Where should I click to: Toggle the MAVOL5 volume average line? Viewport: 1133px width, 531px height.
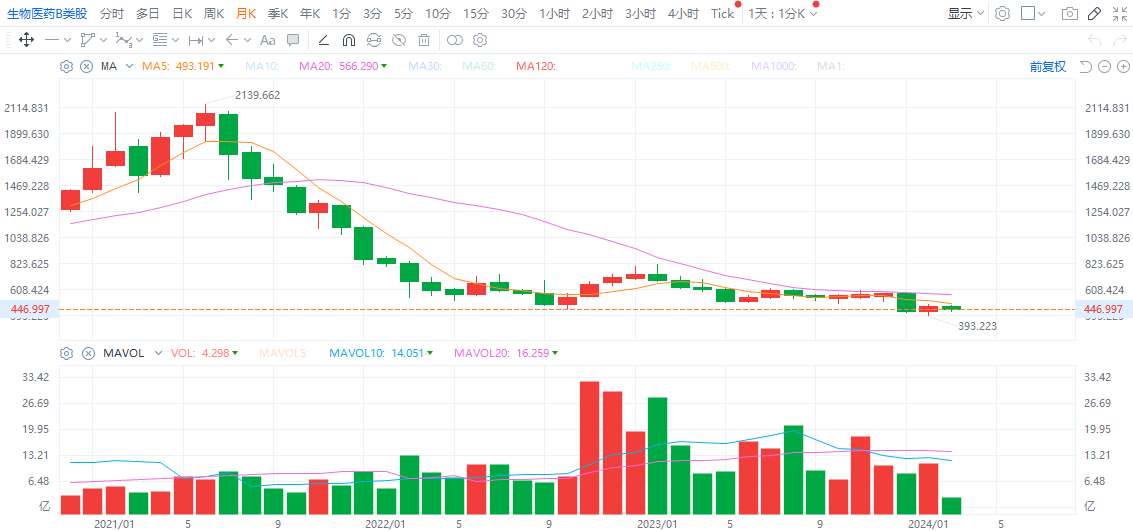[283, 353]
